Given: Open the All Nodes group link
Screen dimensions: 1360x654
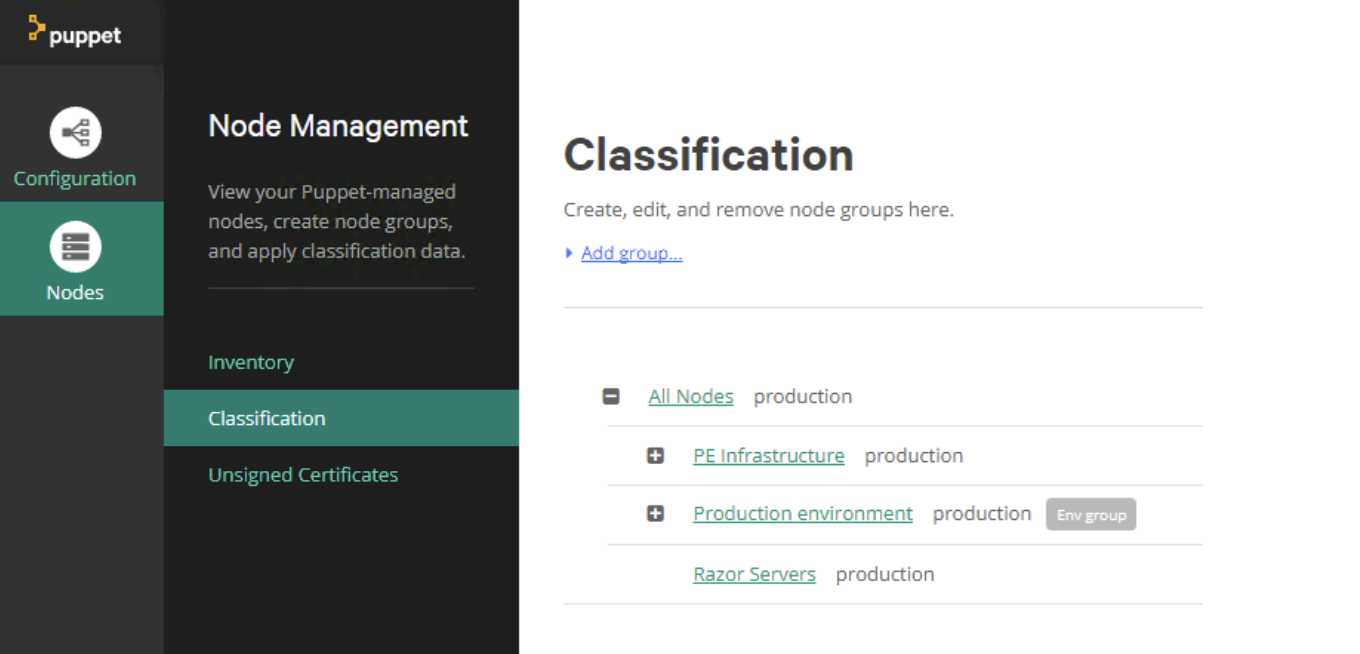Looking at the screenshot, I should tap(691, 396).
